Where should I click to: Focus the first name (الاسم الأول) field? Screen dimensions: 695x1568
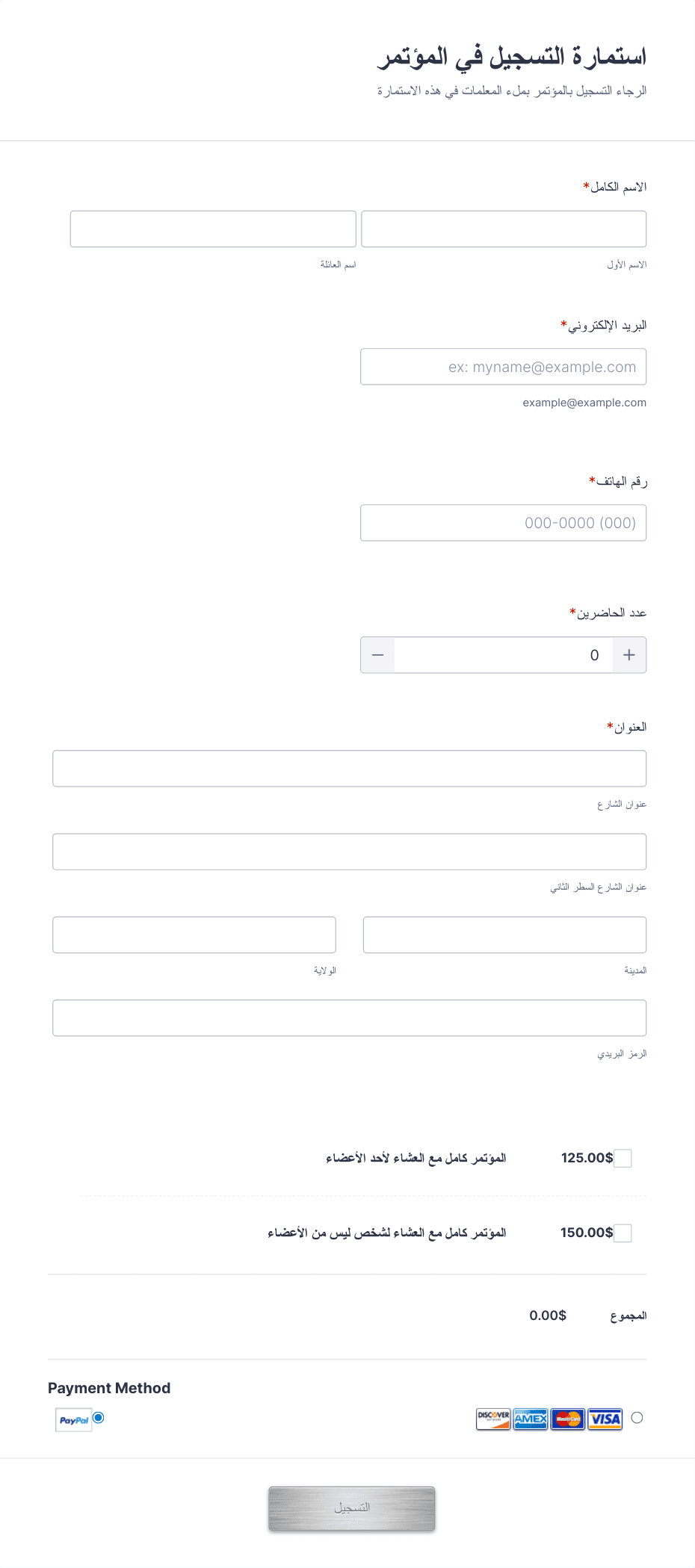click(504, 229)
